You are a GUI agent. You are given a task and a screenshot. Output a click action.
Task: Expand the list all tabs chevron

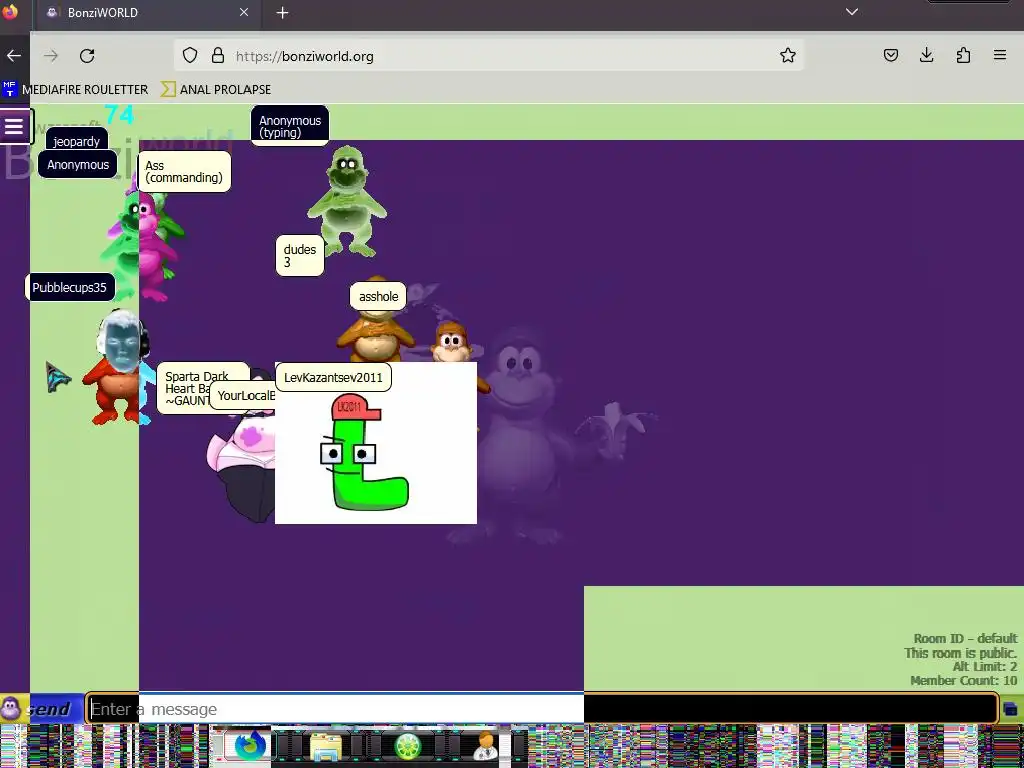[852, 12]
